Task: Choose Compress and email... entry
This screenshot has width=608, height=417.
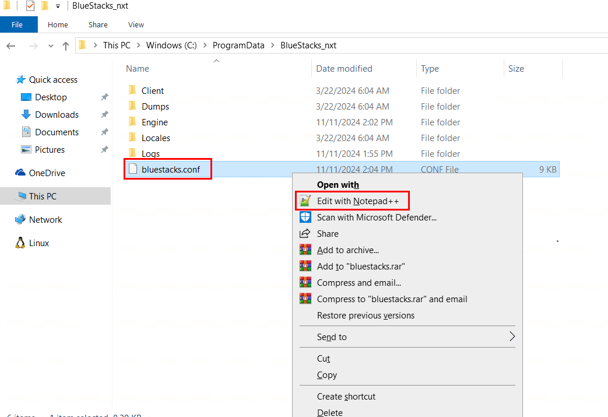Action: click(x=359, y=282)
